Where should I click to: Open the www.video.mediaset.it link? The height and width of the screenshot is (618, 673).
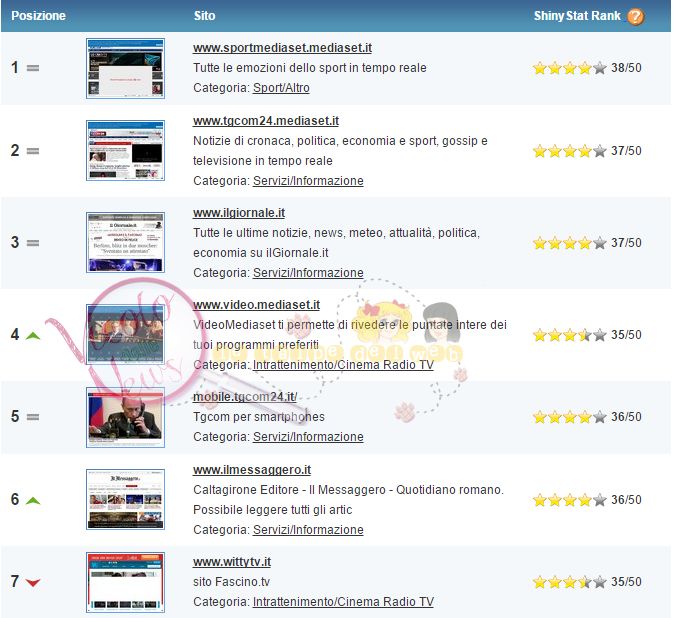click(256, 305)
